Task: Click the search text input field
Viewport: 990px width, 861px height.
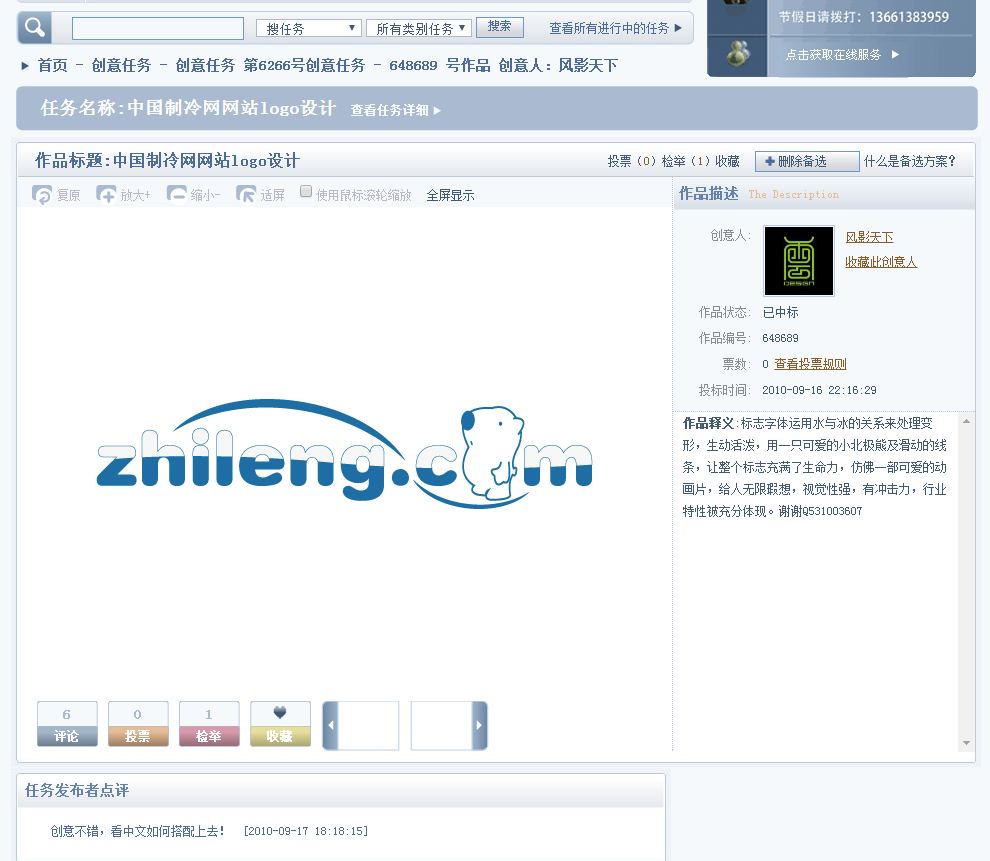Action: [x=157, y=29]
